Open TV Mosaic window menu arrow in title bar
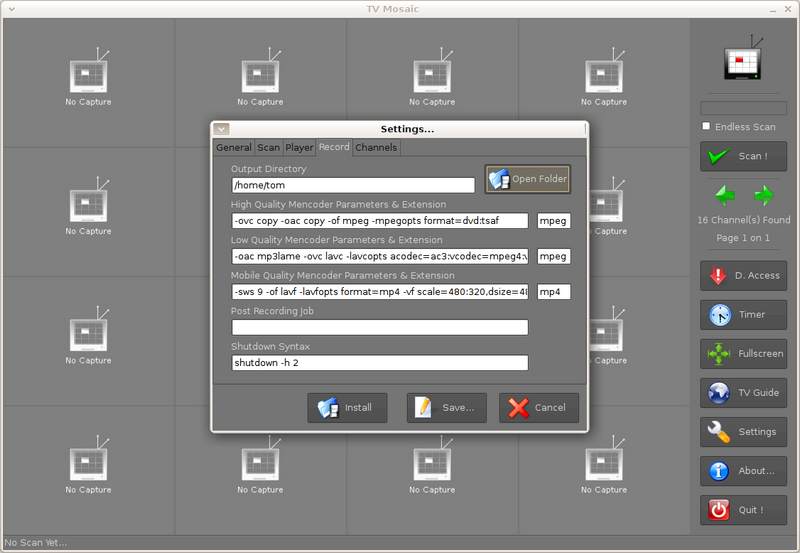800x553 pixels. tap(11, 9)
